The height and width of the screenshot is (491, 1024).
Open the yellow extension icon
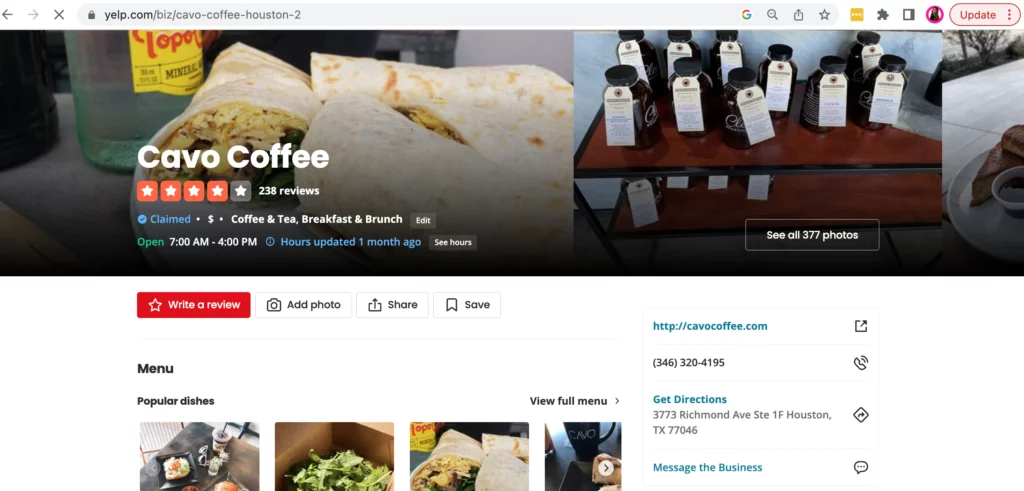click(857, 14)
